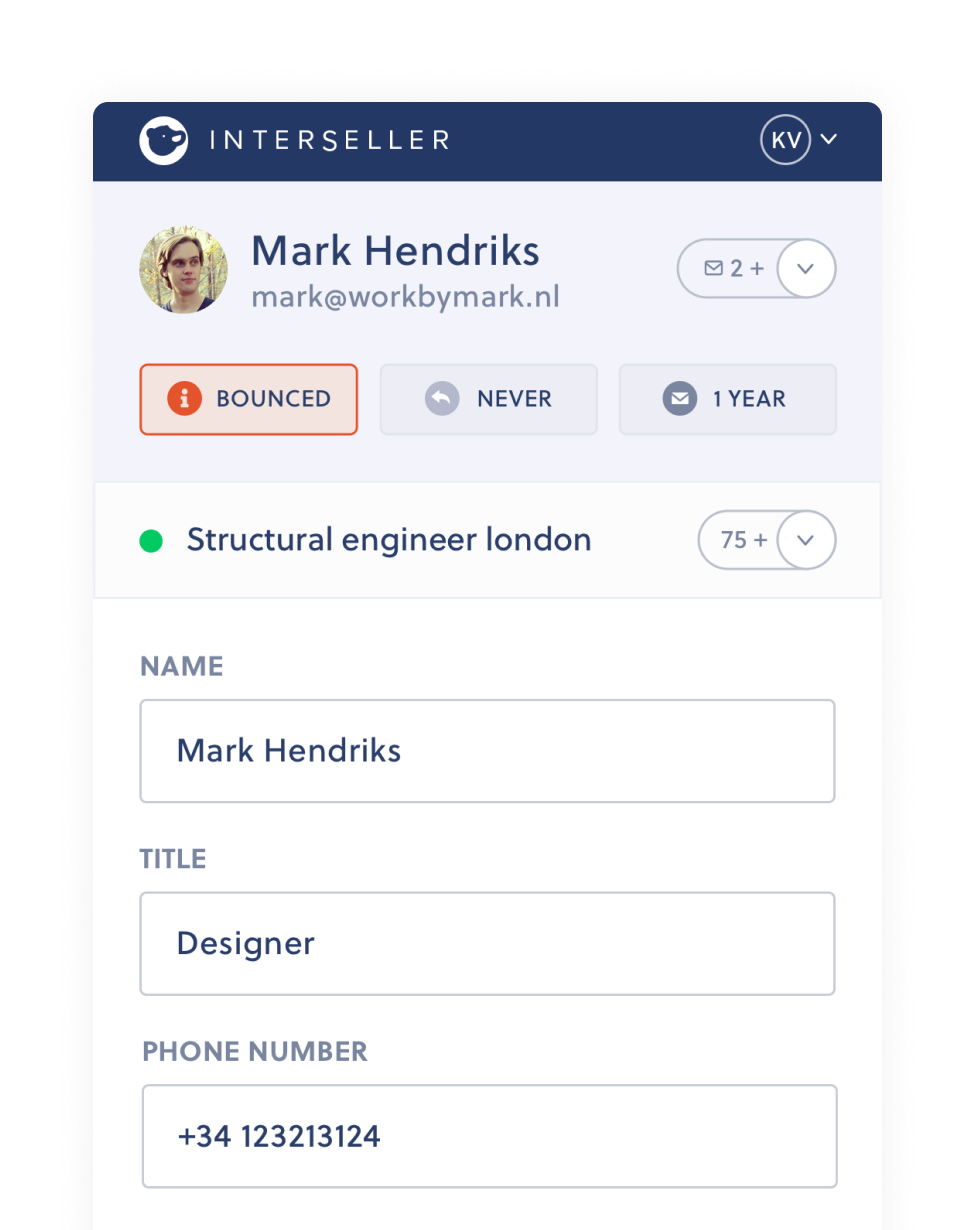Viewport: 972px width, 1230px height.
Task: Click the orange info icon on Bounced
Action: pos(184,399)
